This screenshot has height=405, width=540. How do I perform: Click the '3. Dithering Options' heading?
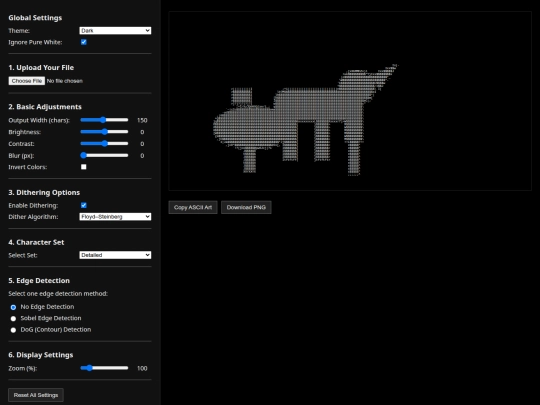point(44,193)
